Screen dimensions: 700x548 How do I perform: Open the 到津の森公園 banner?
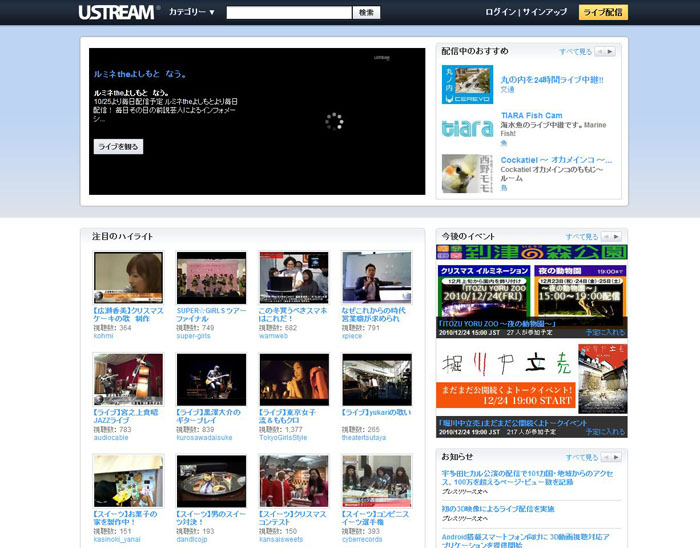coord(532,252)
